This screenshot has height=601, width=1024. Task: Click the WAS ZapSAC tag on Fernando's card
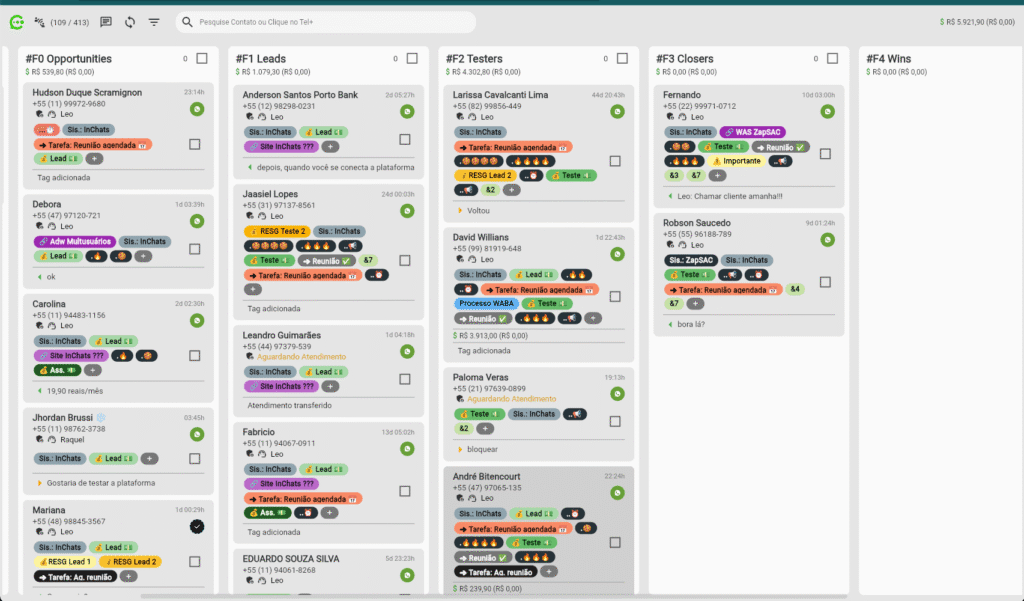point(753,132)
